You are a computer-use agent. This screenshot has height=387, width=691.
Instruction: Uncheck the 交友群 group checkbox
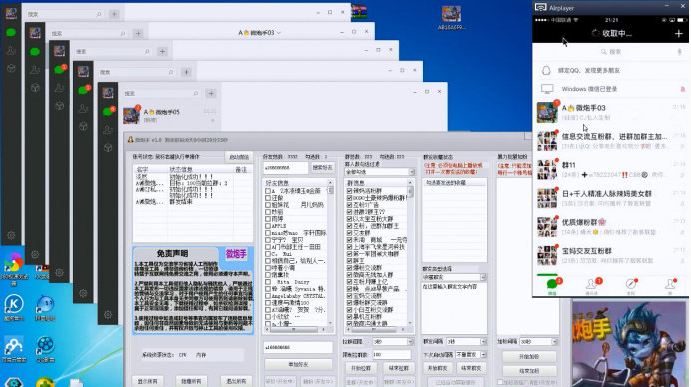pyautogui.click(x=349, y=233)
